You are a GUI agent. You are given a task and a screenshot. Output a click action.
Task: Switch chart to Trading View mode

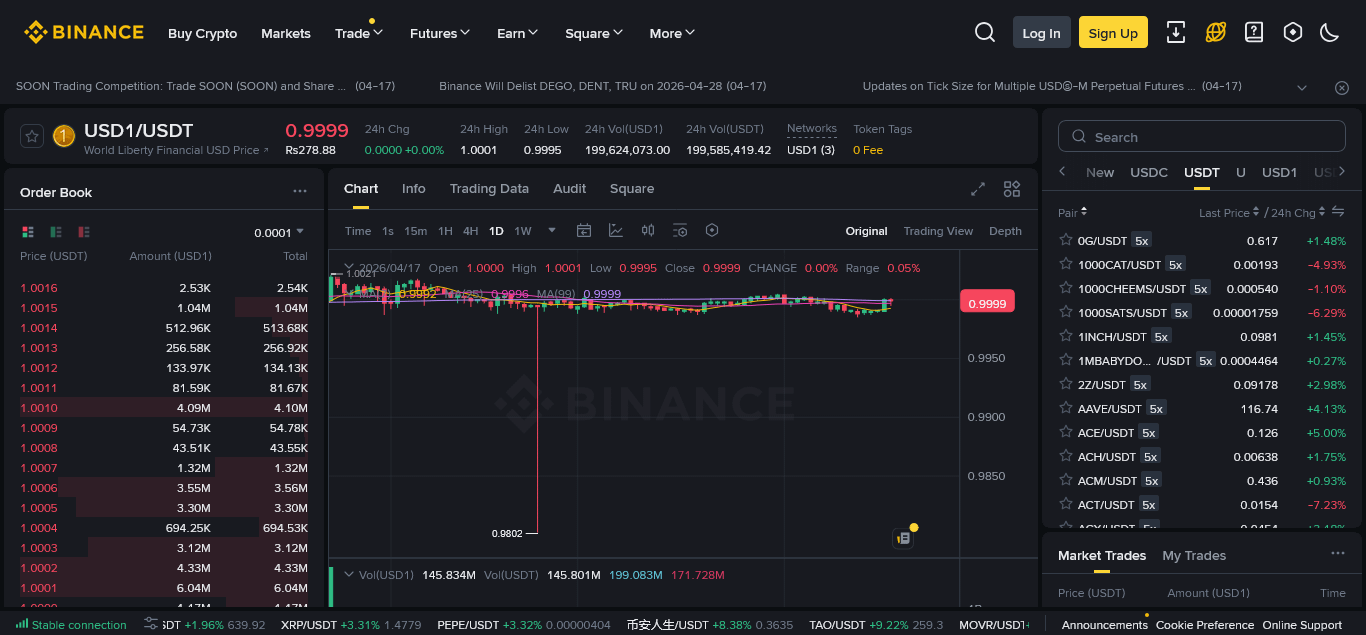tap(938, 231)
